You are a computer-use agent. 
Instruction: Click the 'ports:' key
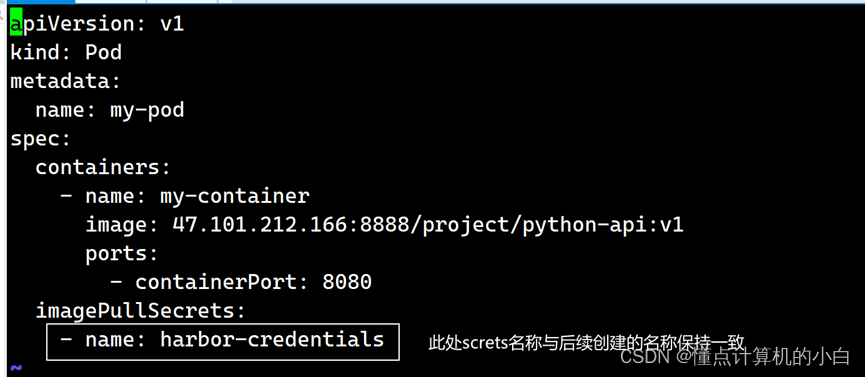(x=122, y=254)
